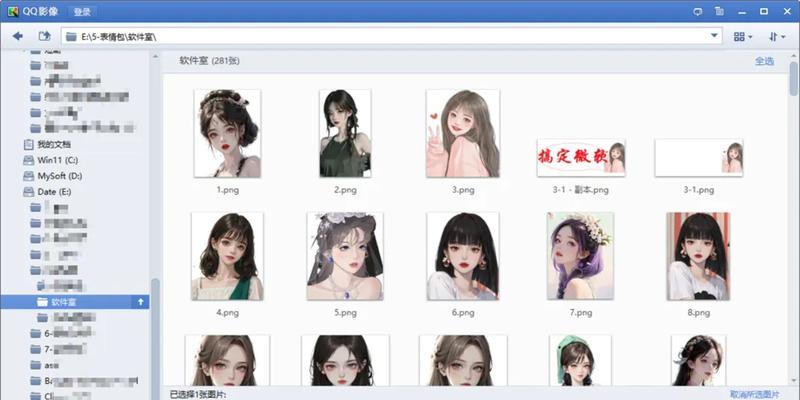Image resolution: width=800 pixels, height=400 pixels.
Task: Select the bottom-row girl with green headscarf thumbnail
Action: 581,360
